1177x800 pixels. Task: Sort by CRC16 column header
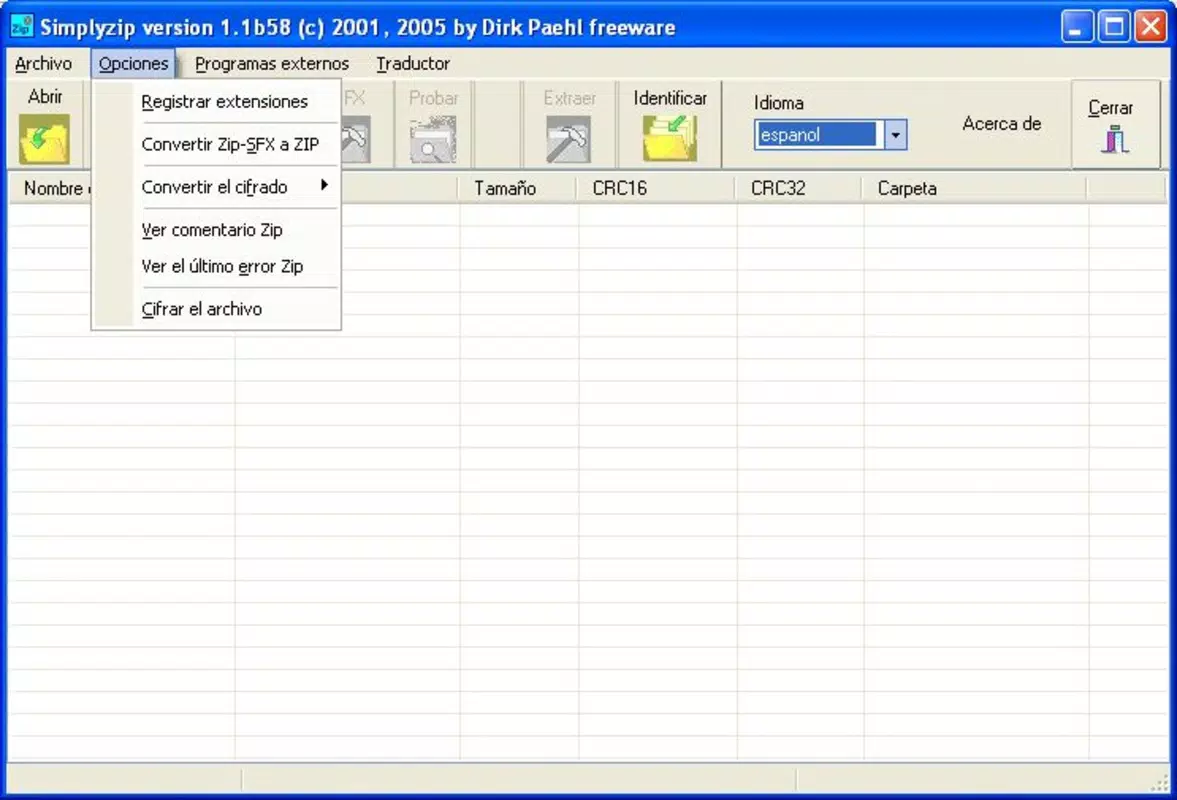(x=656, y=188)
